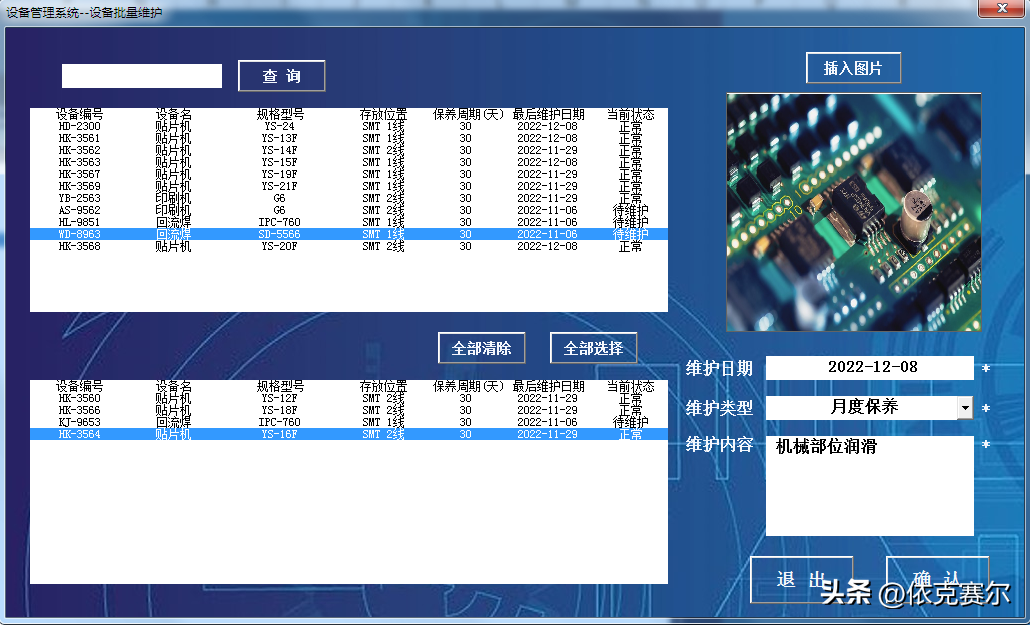The image size is (1030, 625).
Task: Select row HK-3561 in upper list
Action: [349, 138]
